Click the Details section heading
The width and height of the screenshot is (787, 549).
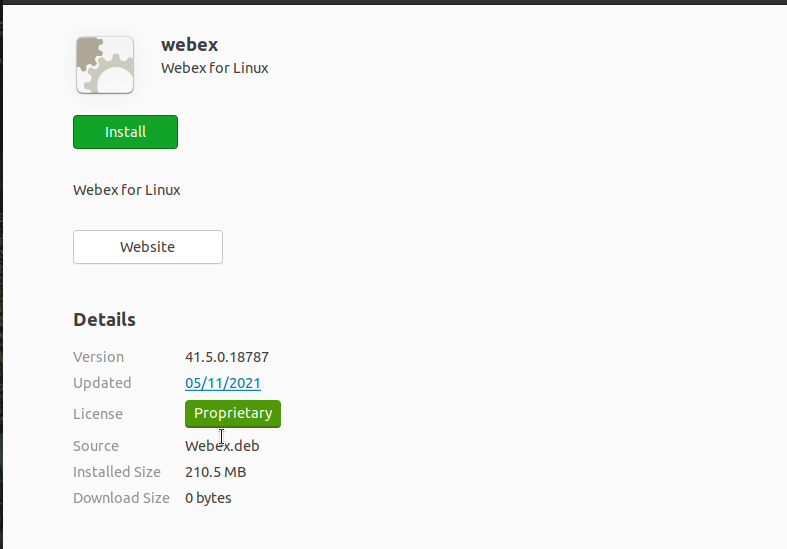tap(104, 320)
